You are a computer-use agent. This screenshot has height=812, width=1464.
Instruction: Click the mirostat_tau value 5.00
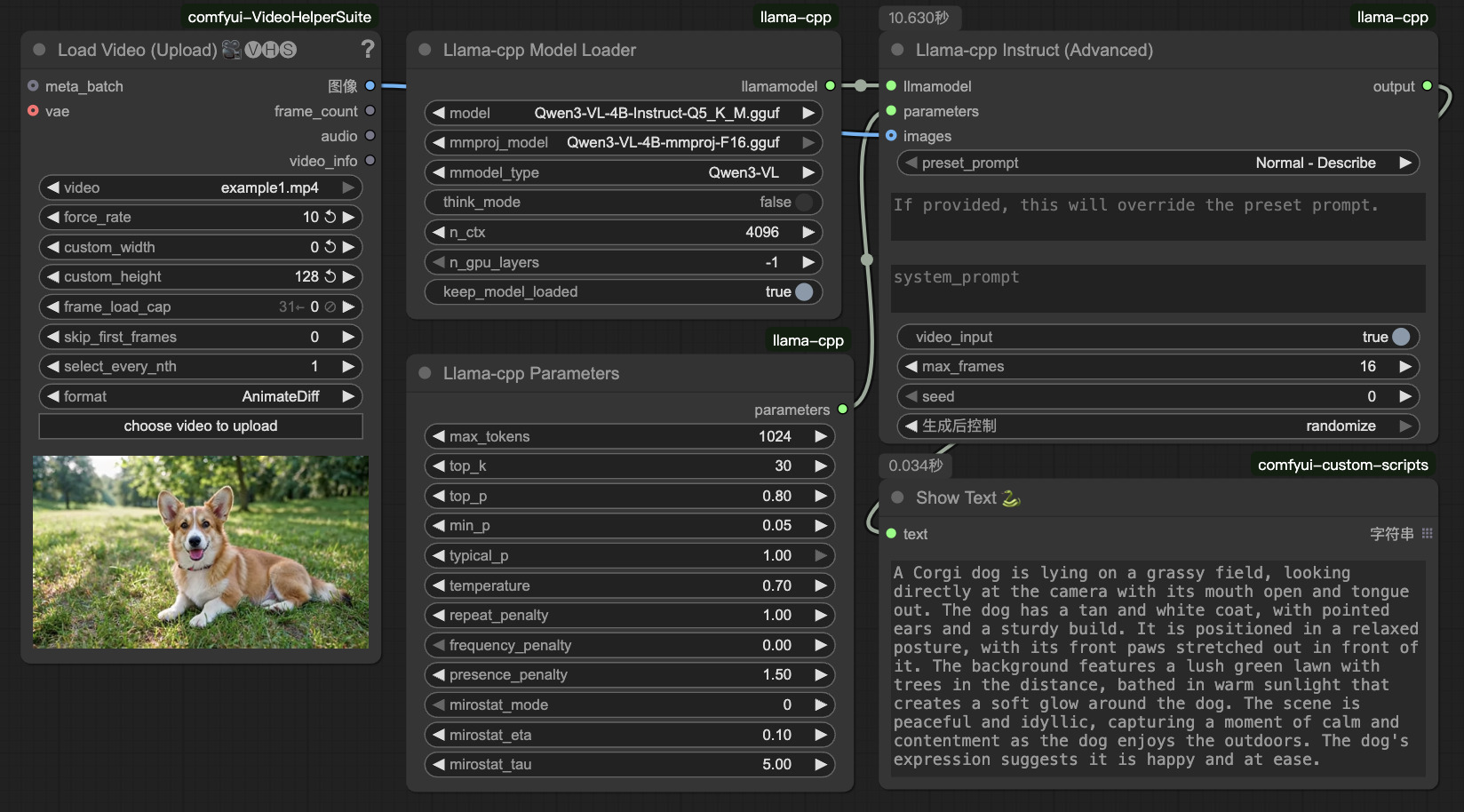coord(776,764)
